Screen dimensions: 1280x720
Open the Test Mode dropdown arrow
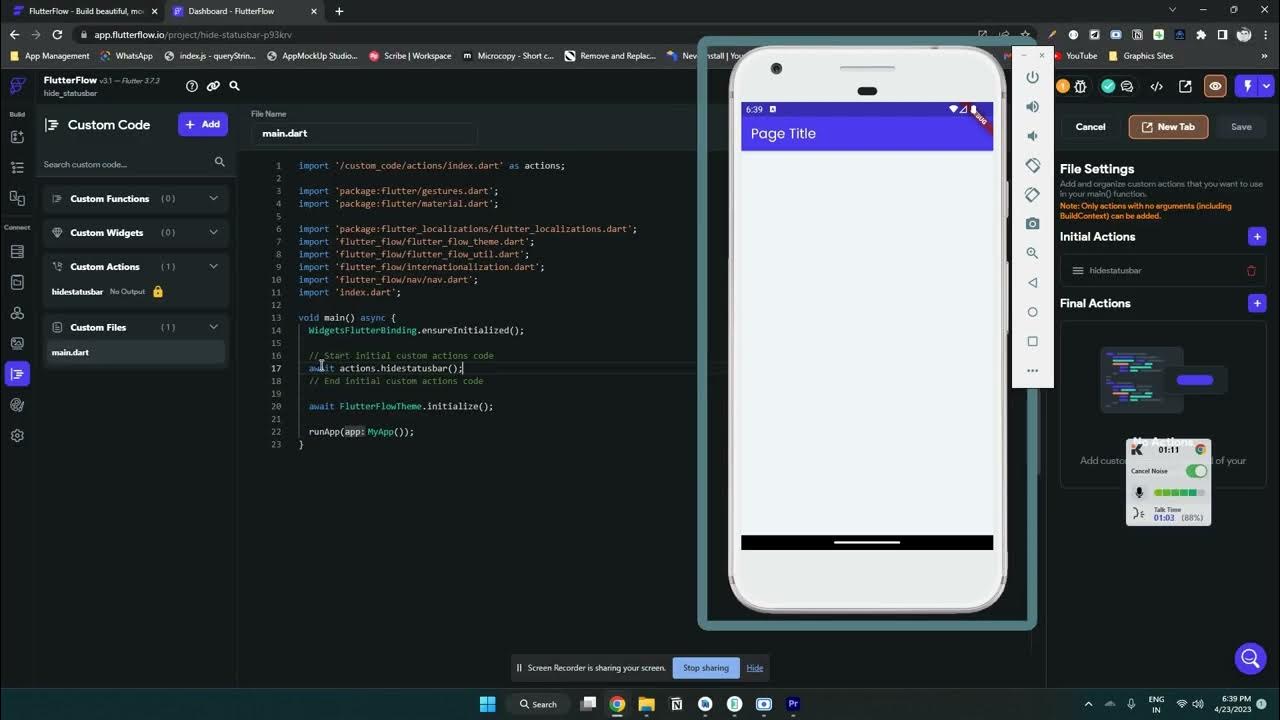click(x=1266, y=86)
